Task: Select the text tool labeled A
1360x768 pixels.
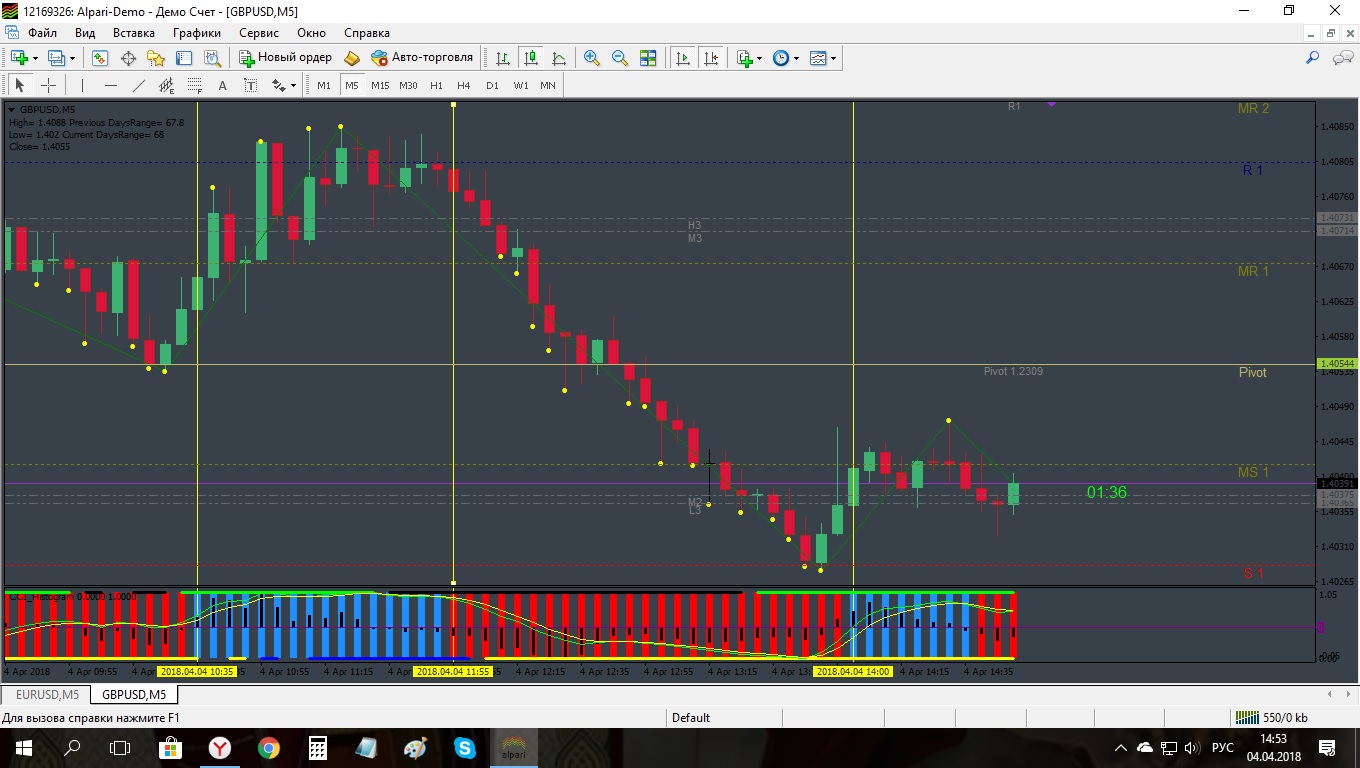Action: click(x=222, y=85)
